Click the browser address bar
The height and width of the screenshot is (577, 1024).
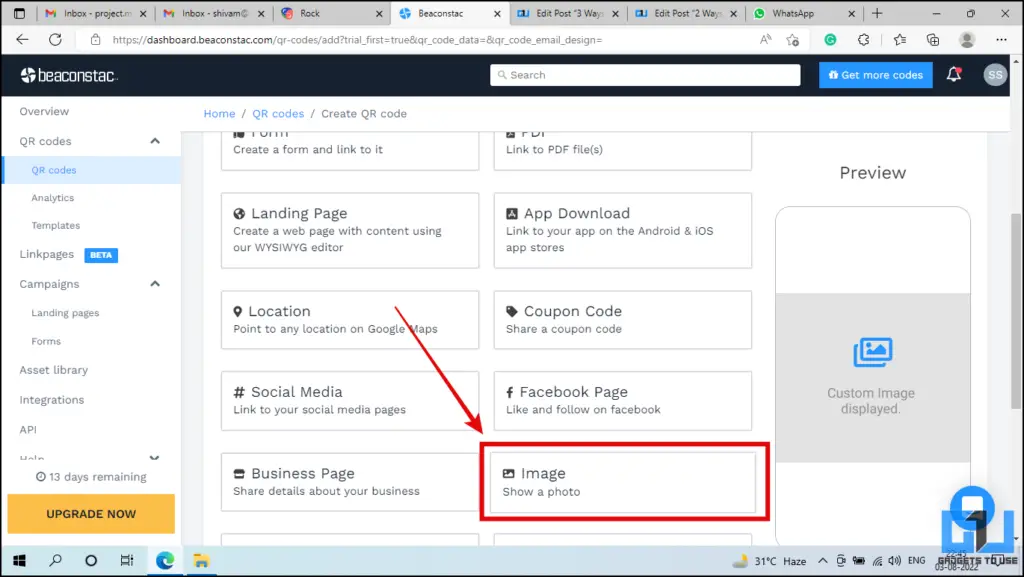click(x=418, y=40)
